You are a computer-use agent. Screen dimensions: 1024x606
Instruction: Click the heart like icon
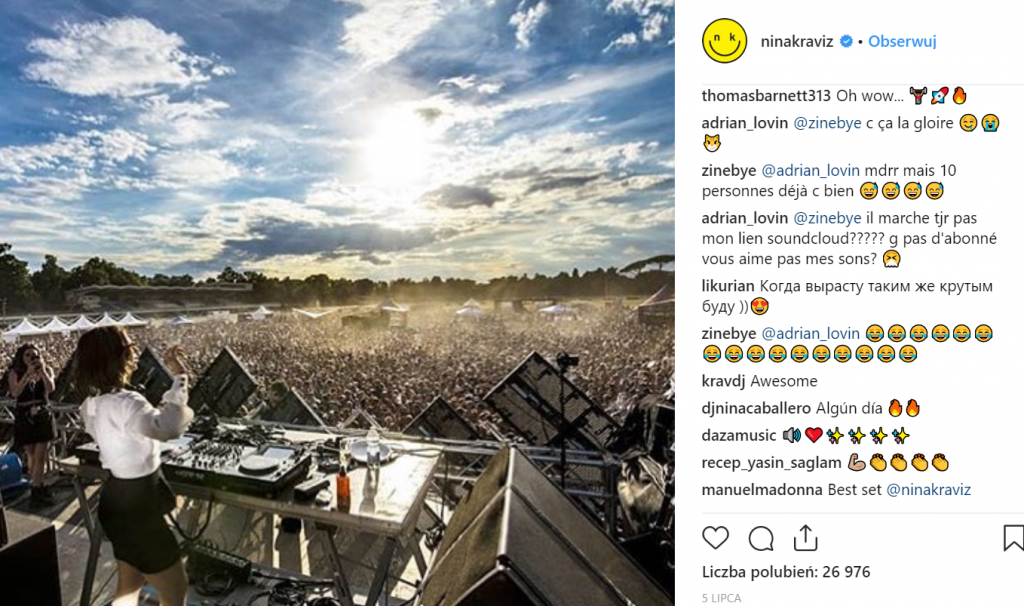click(x=715, y=539)
